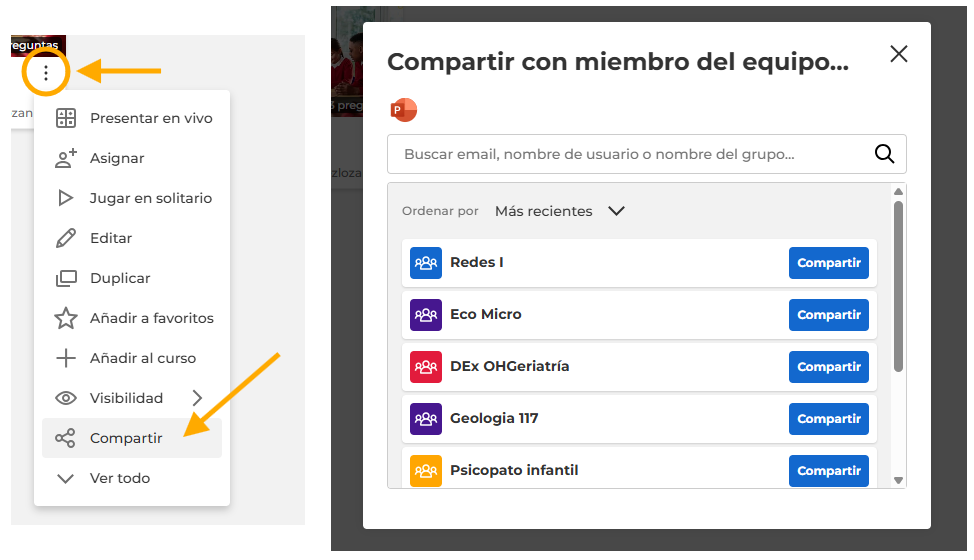The height and width of the screenshot is (560, 974).
Task: Share with the Geologia 117 group
Action: click(x=828, y=419)
